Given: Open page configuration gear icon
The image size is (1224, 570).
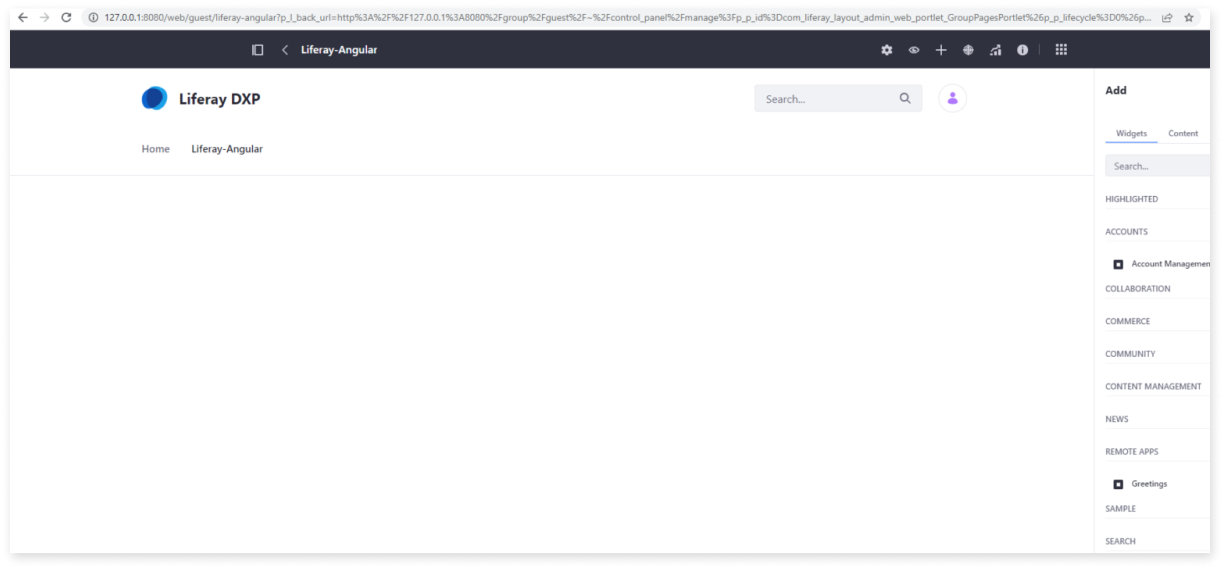Looking at the screenshot, I should coord(886,50).
